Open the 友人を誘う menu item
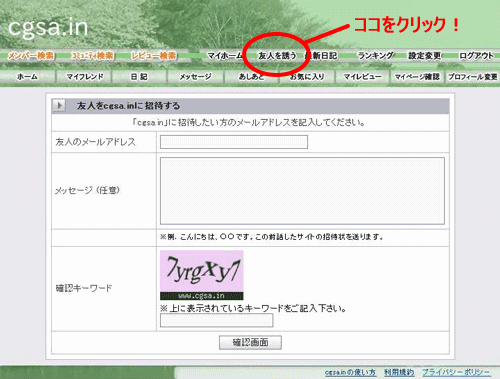The width and height of the screenshot is (500, 379). pyautogui.click(x=277, y=56)
